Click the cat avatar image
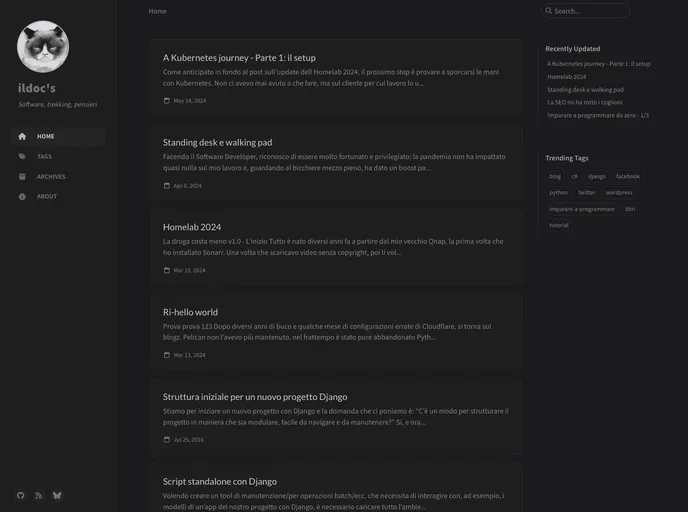688x512 pixels. tap(43, 46)
